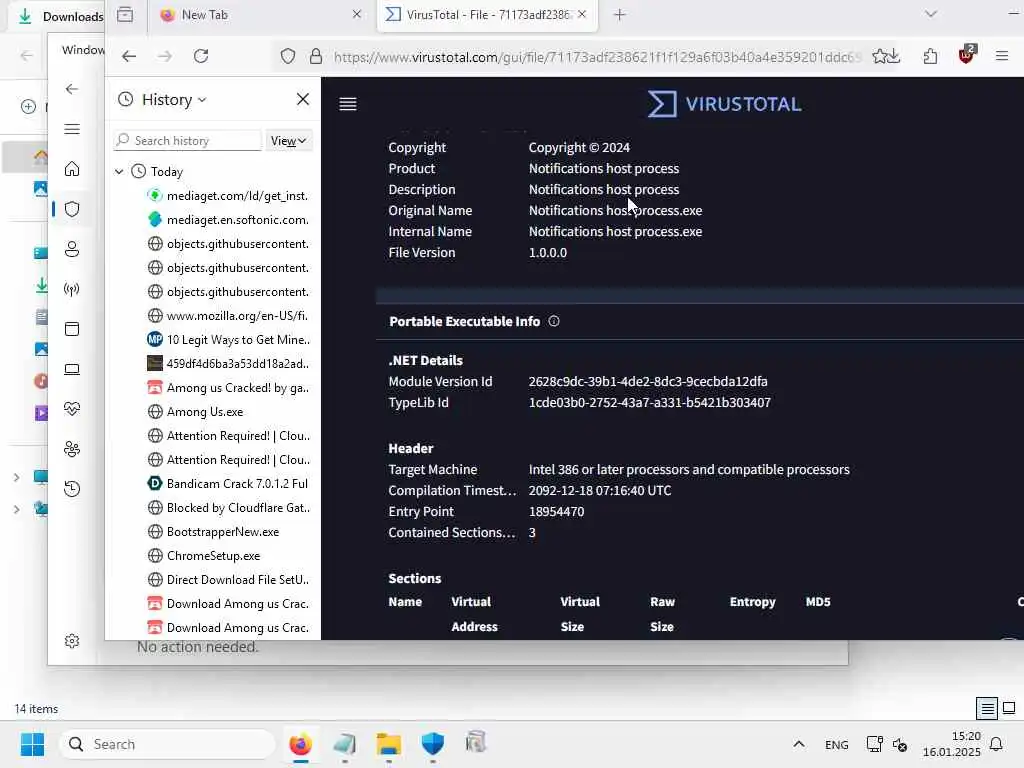
Task: Open 459df4d6ba3a53dd18a2ad history entry
Action: pos(229,364)
